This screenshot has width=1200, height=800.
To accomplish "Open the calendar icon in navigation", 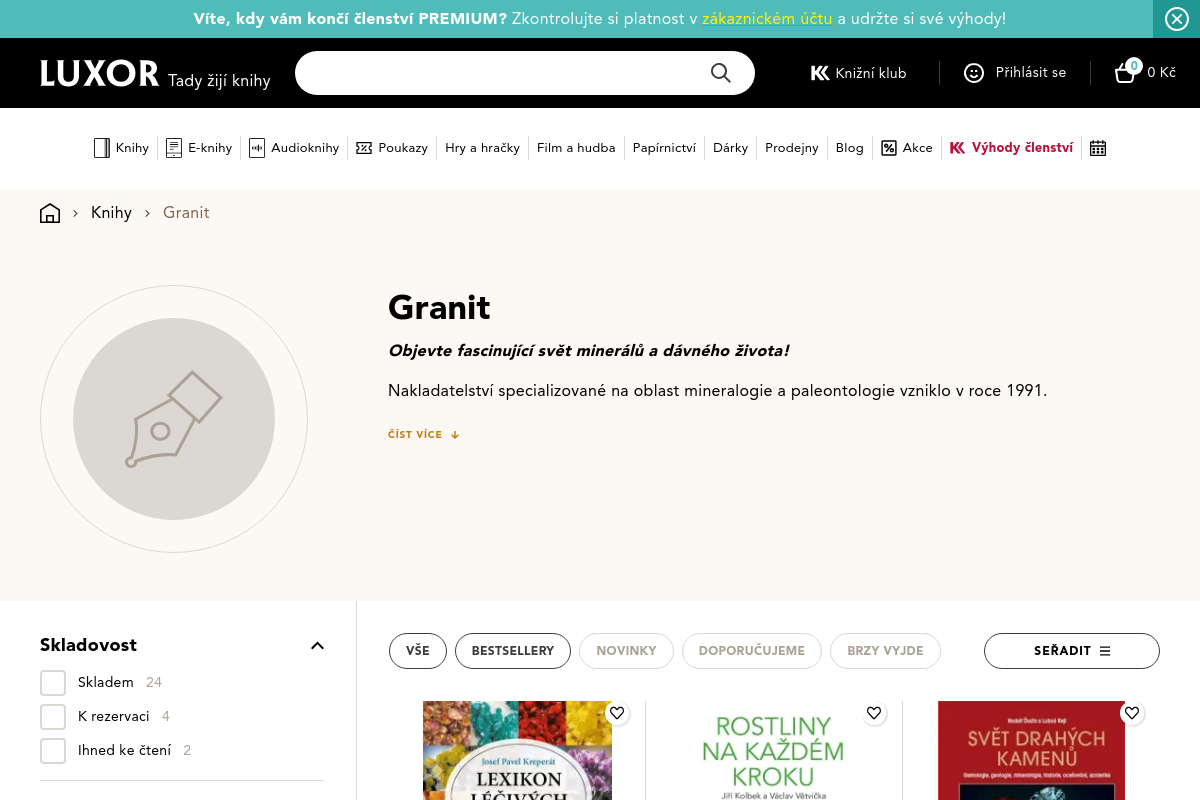I will point(1098,148).
